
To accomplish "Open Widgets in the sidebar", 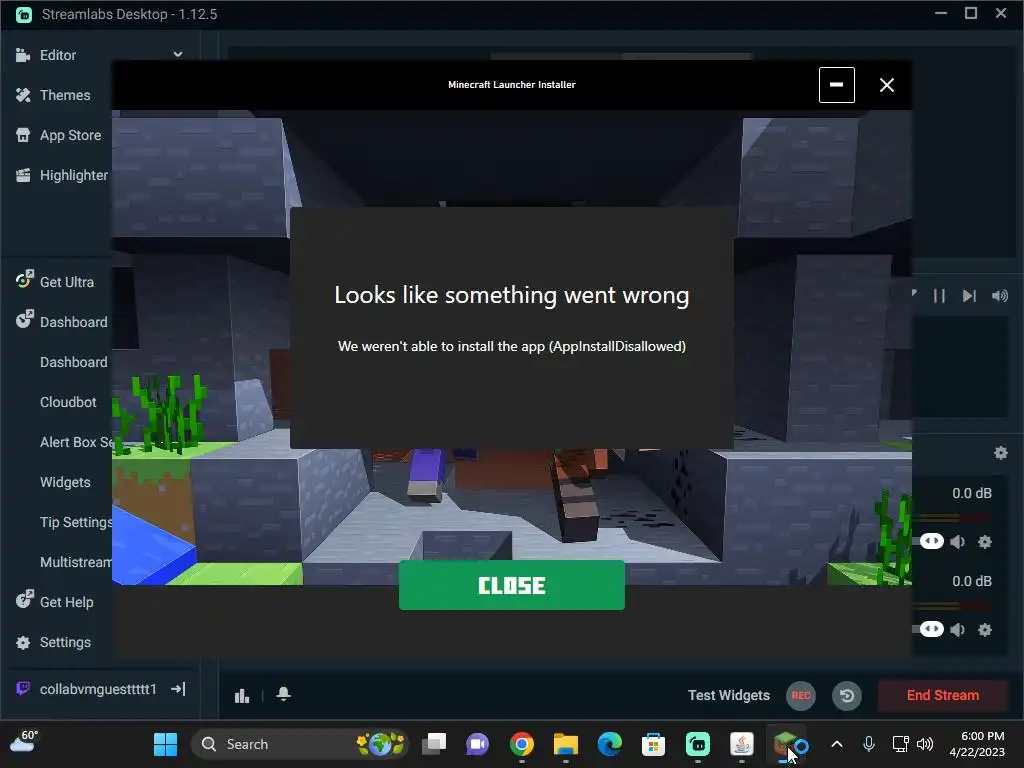I will (x=65, y=482).
